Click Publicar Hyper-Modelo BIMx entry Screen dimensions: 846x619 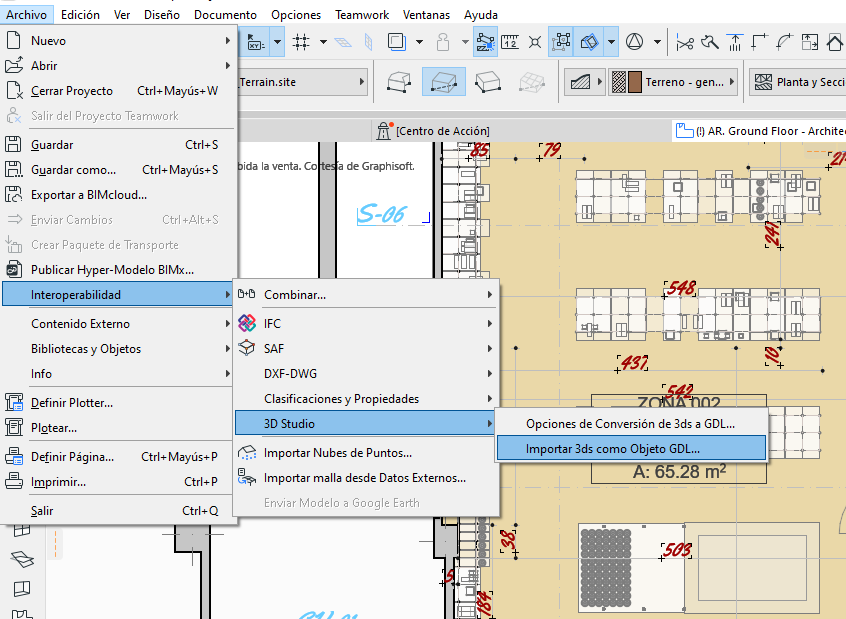pos(112,270)
